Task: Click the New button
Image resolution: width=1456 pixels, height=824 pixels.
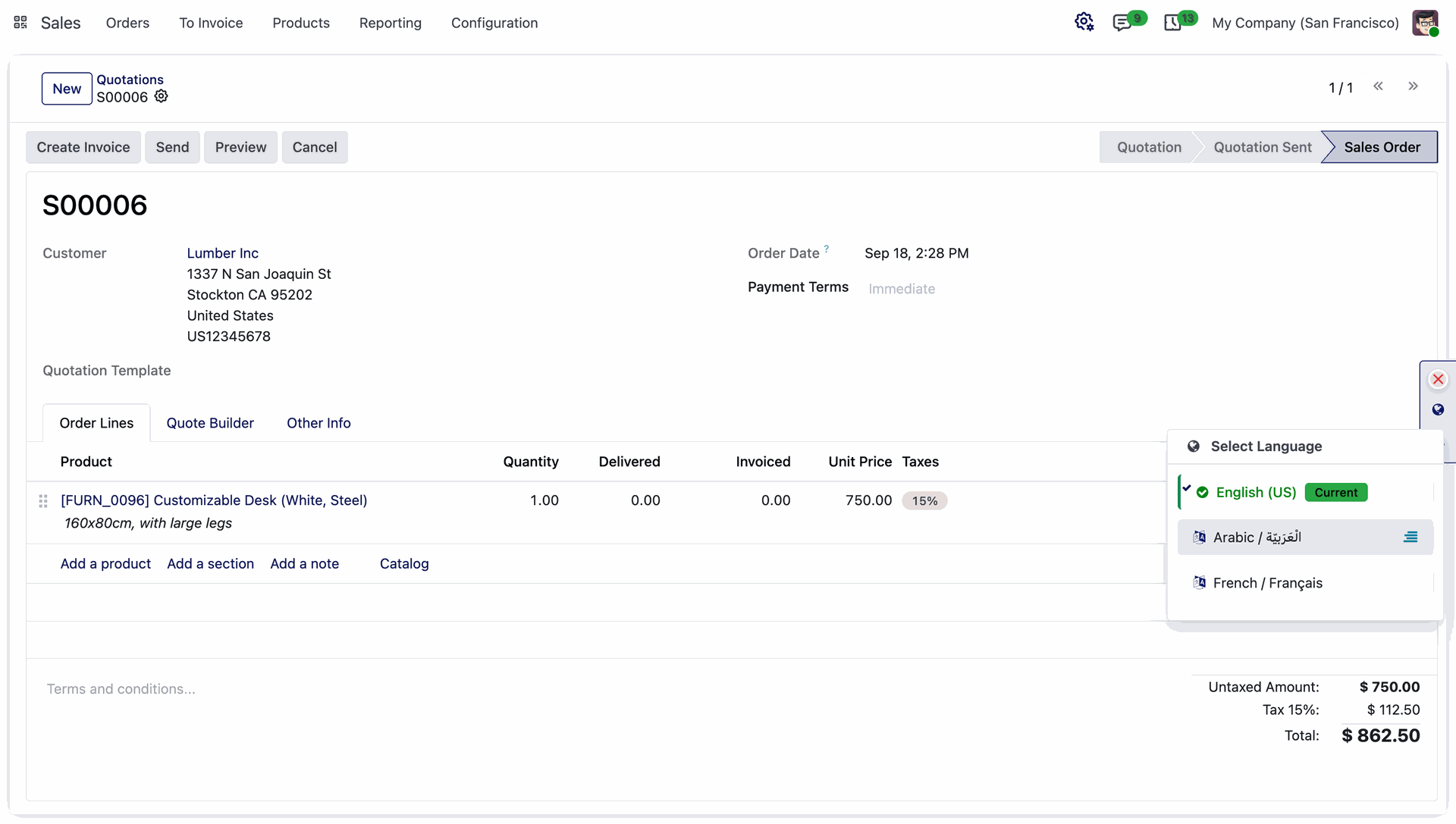Action: coord(67,89)
